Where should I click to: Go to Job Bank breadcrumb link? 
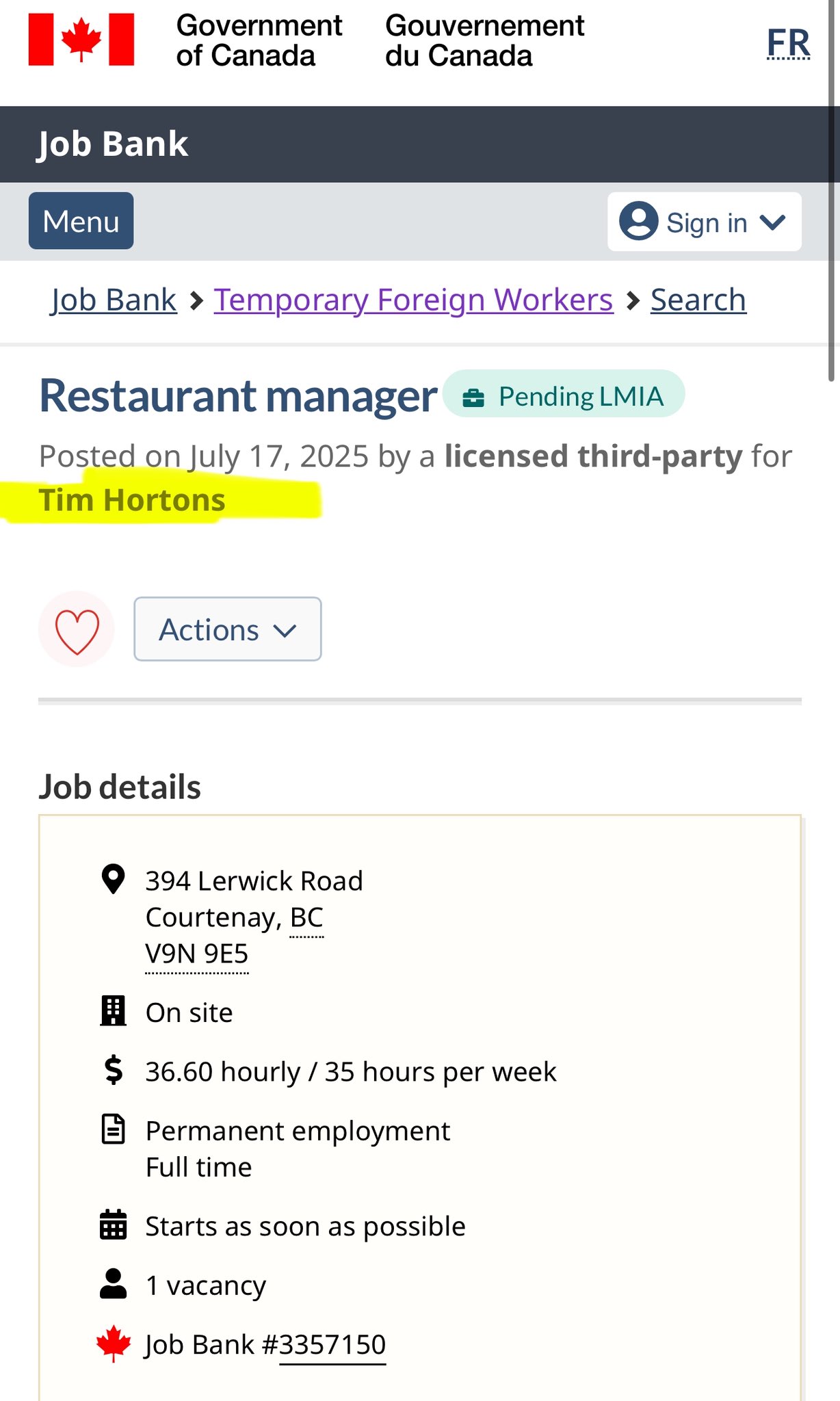[114, 300]
